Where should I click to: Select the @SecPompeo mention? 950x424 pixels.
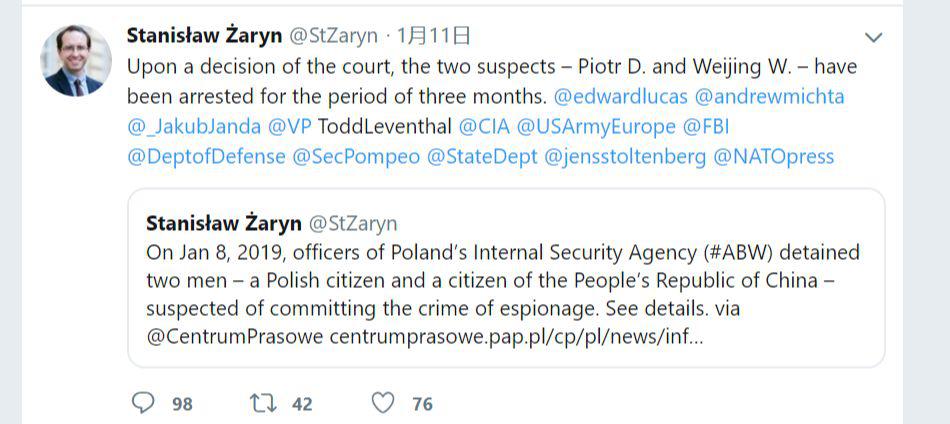pyautogui.click(x=354, y=157)
